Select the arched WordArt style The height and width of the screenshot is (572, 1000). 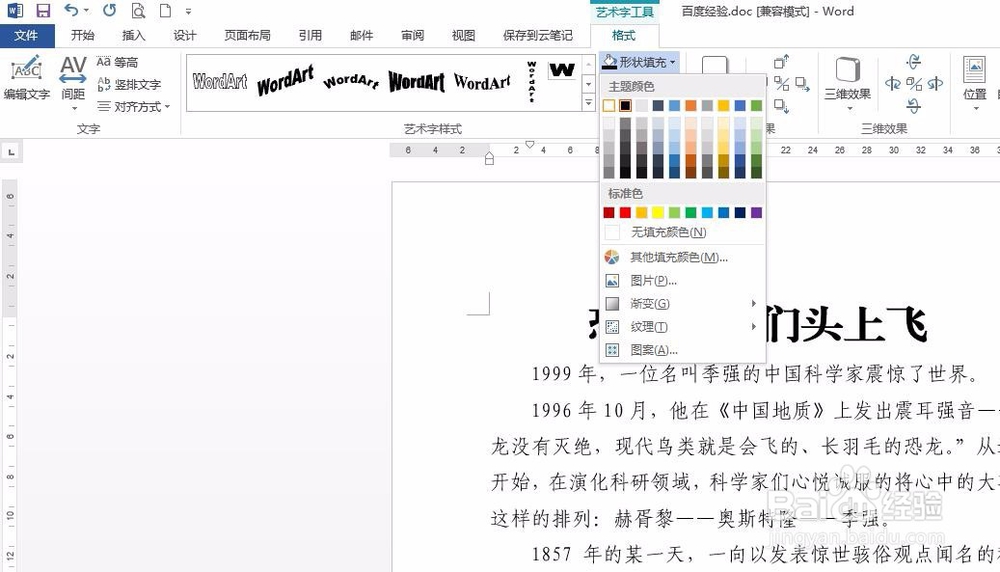pos(351,81)
